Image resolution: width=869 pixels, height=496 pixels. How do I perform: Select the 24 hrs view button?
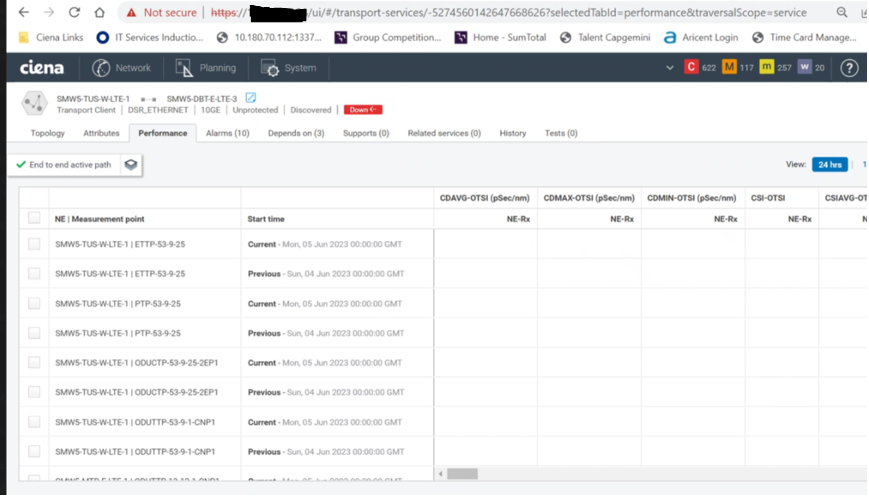pos(829,165)
